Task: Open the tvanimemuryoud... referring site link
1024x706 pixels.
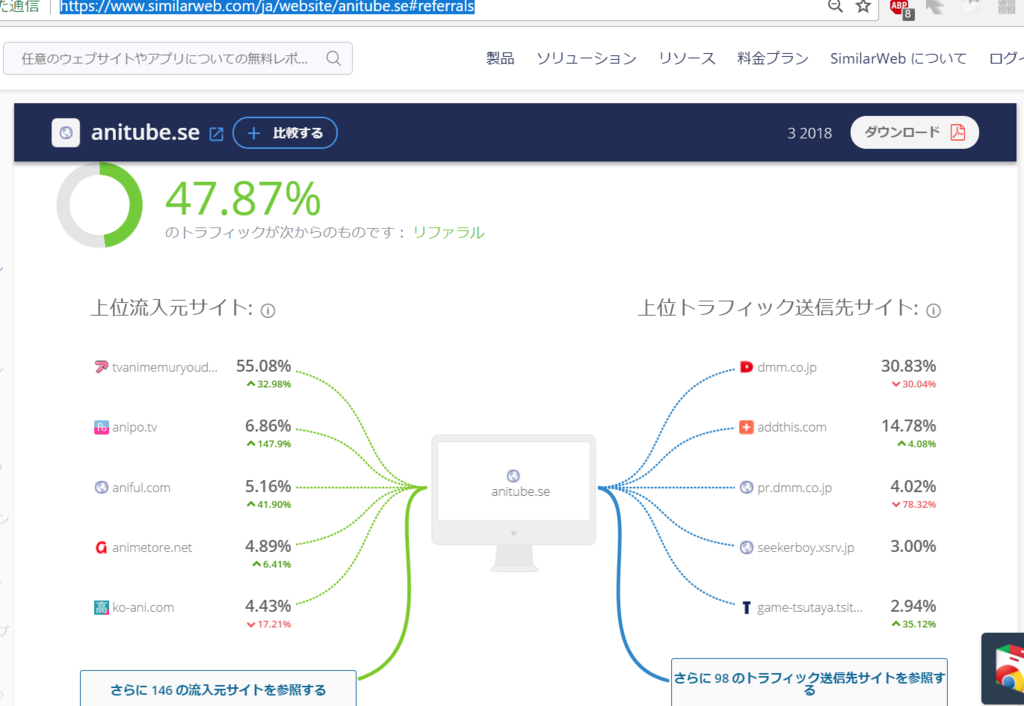Action: (165, 367)
